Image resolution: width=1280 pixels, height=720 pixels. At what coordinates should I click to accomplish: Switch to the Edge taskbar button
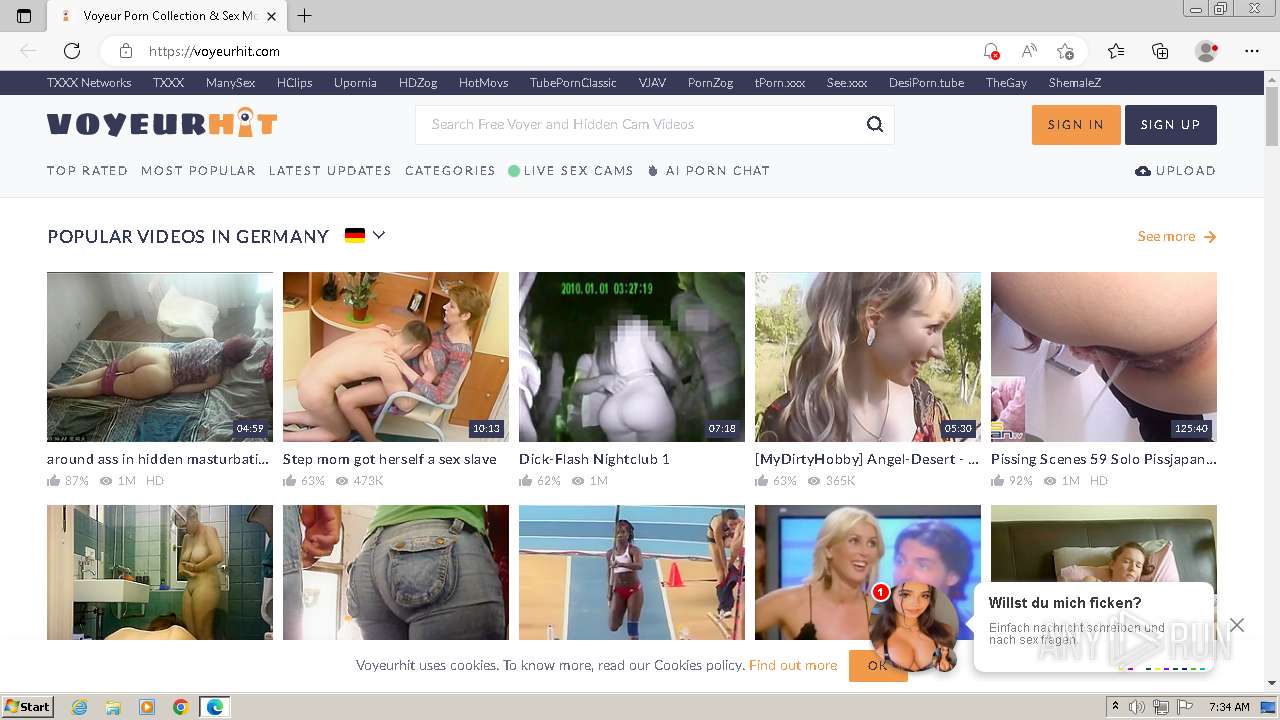tap(214, 707)
